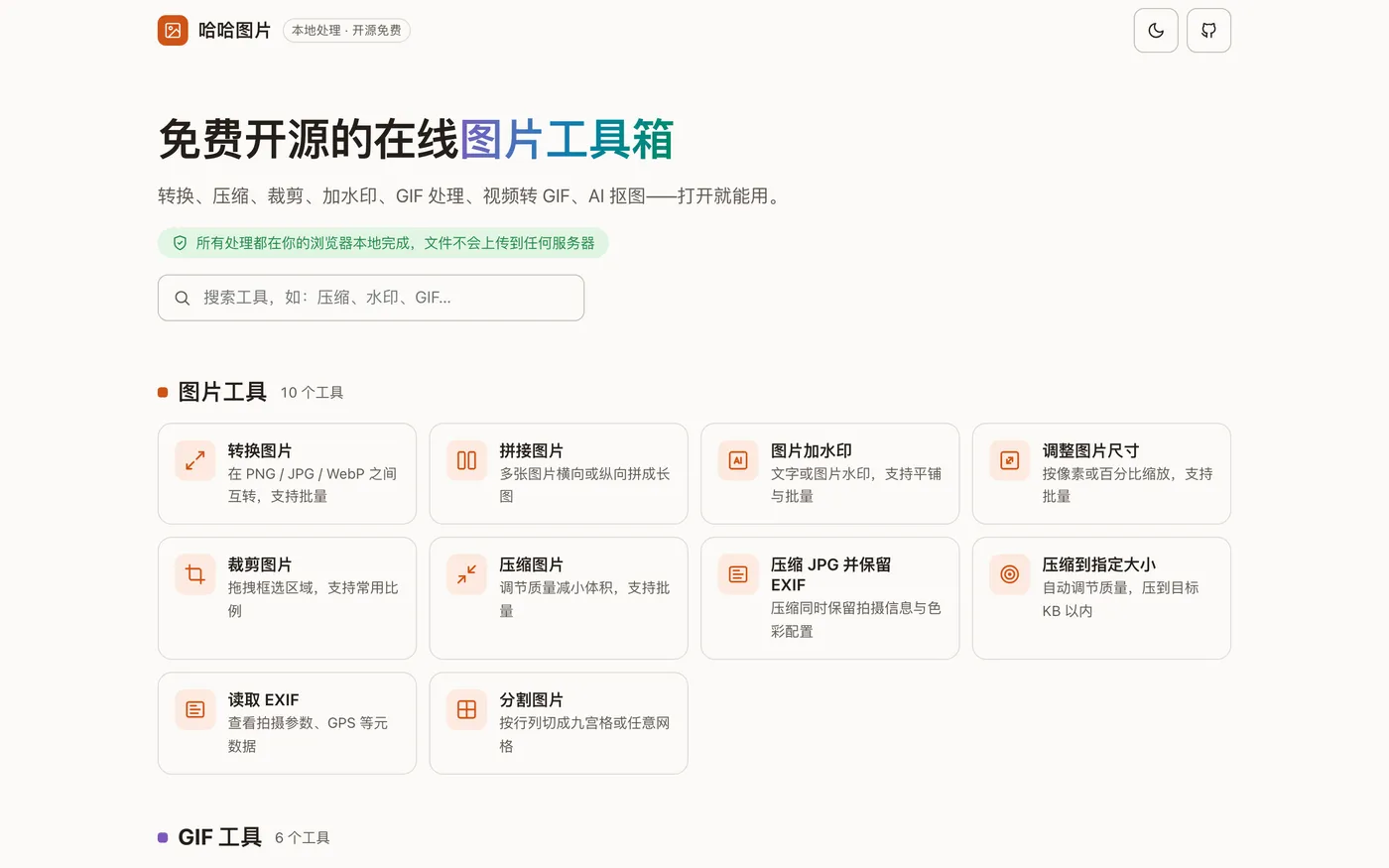Click description 按行列切成九宫格或任意网格
The width and height of the screenshot is (1389, 868).
(584, 734)
